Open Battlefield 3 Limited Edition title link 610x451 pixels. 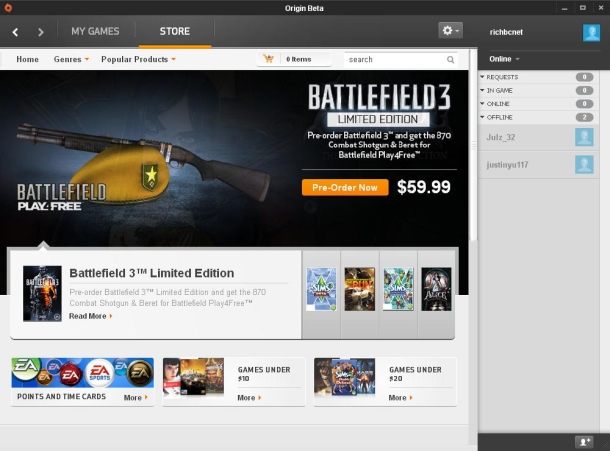152,273
